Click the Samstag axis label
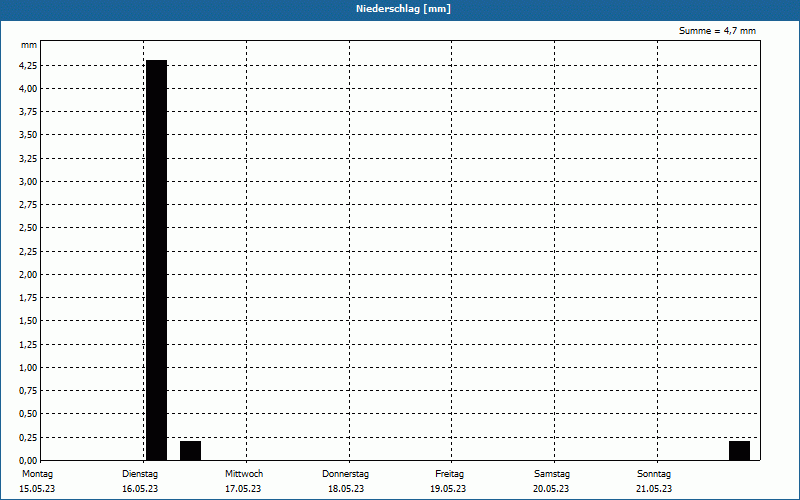Viewport: 800px width, 500px height. pos(552,474)
